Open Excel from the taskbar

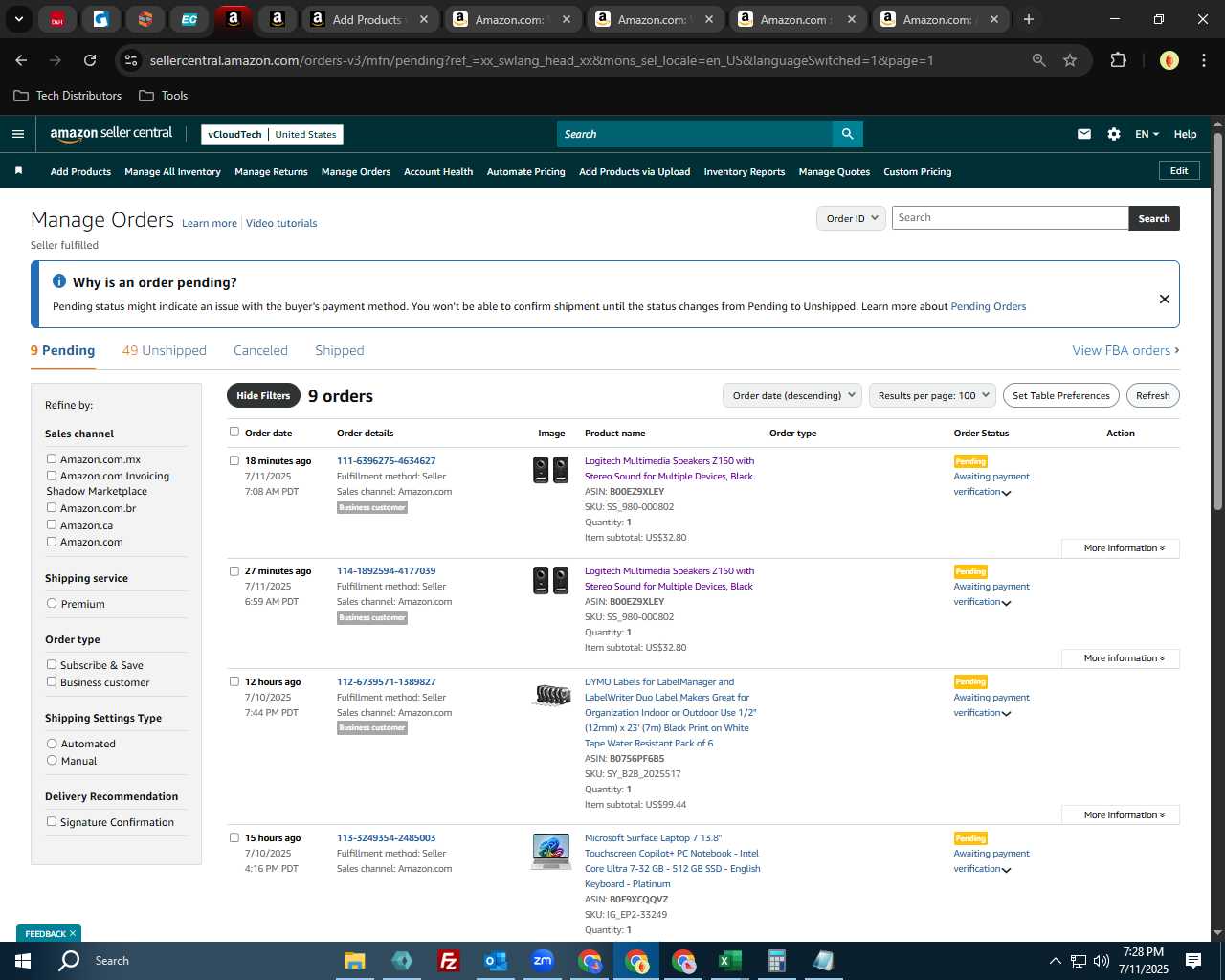click(729, 961)
